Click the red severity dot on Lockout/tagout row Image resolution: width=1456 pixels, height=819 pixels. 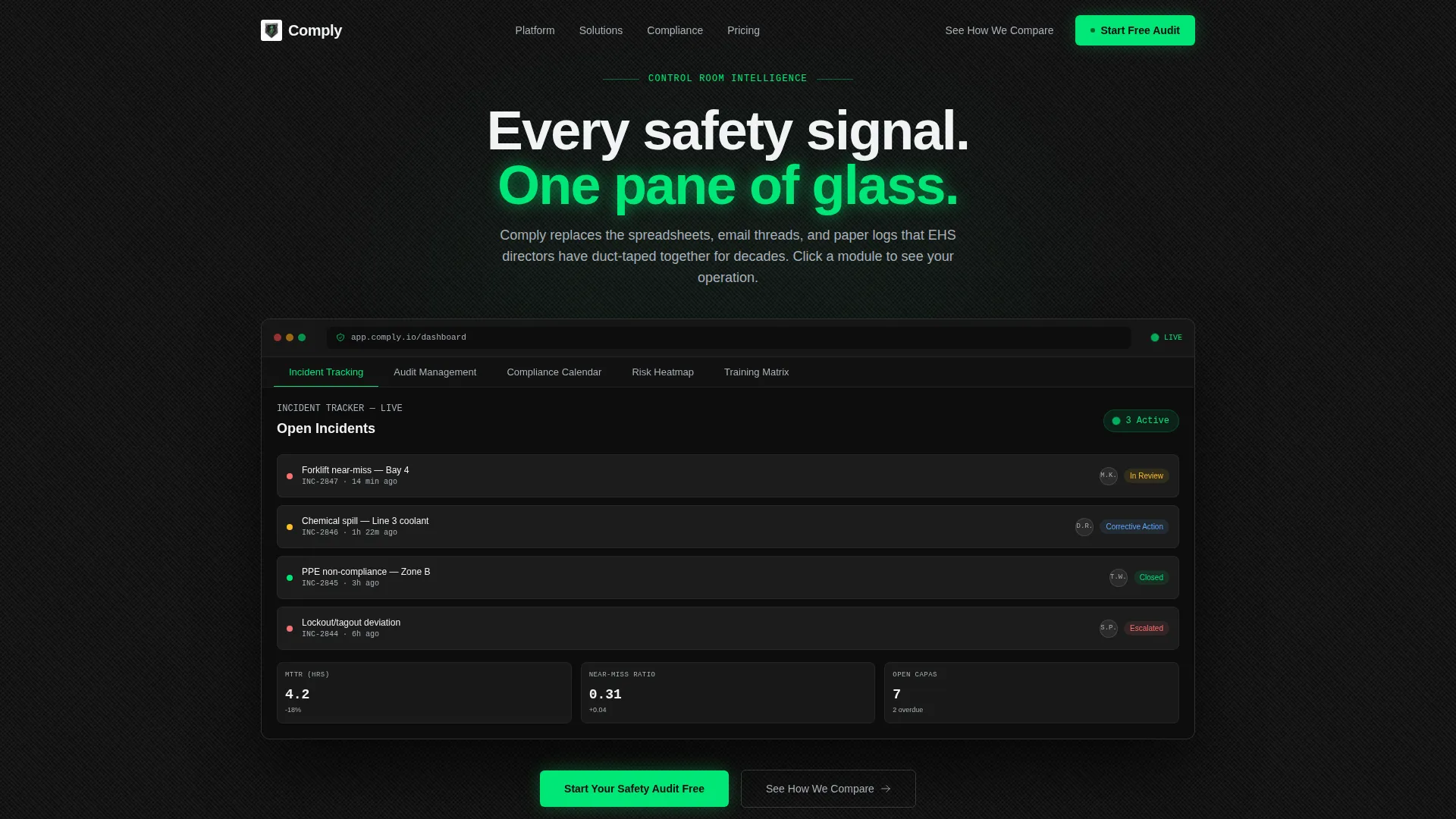290,629
